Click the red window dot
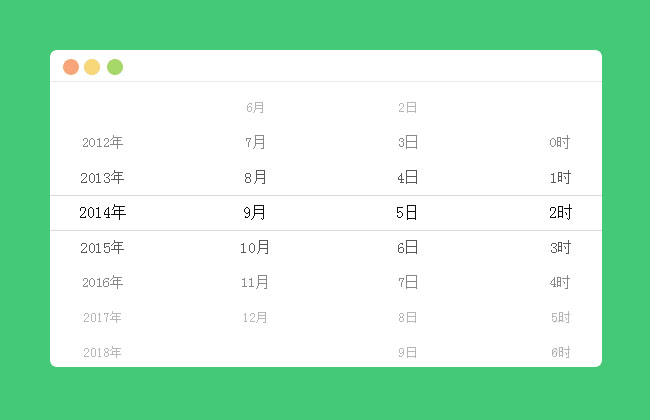 [71, 67]
